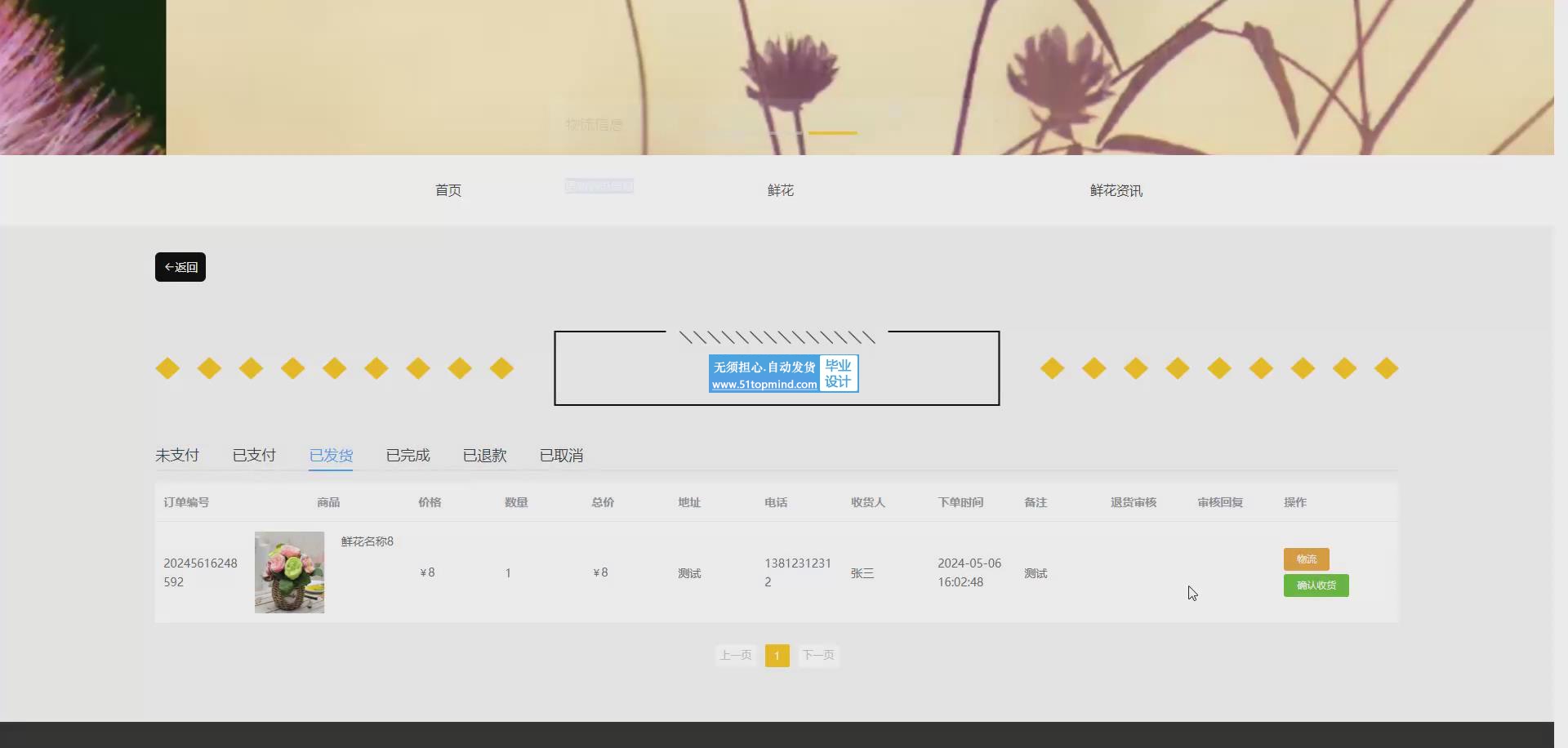
Task: Click the yellow carousel indicator bar
Action: (833, 132)
